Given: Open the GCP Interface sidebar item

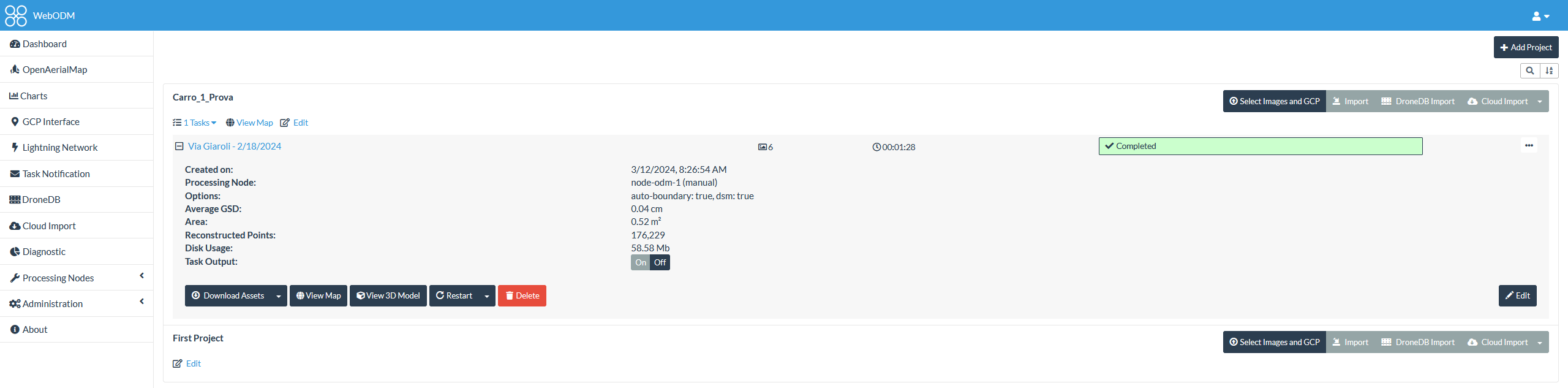Looking at the screenshot, I should [51, 122].
